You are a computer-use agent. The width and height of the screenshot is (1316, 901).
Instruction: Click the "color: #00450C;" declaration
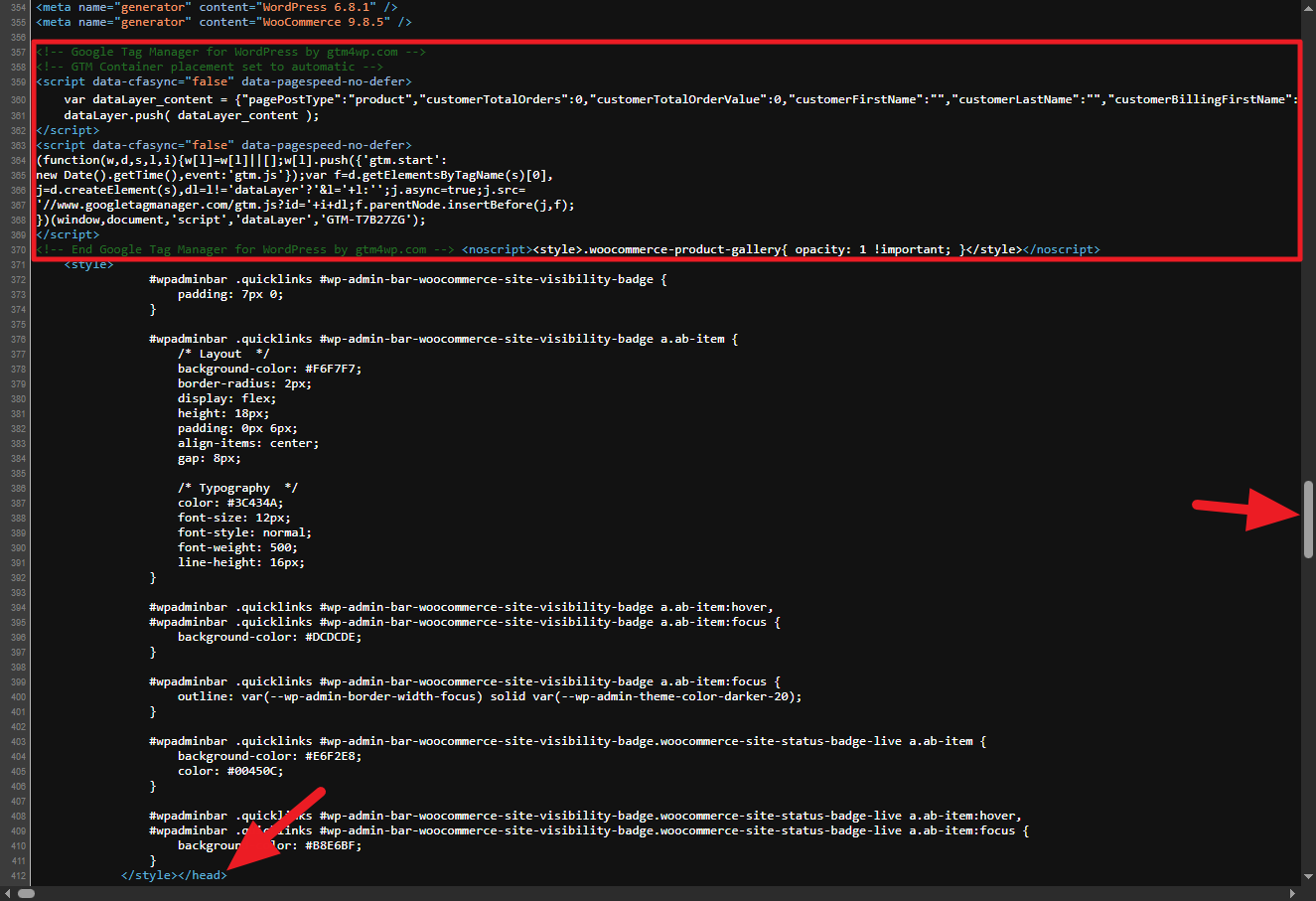(231, 771)
